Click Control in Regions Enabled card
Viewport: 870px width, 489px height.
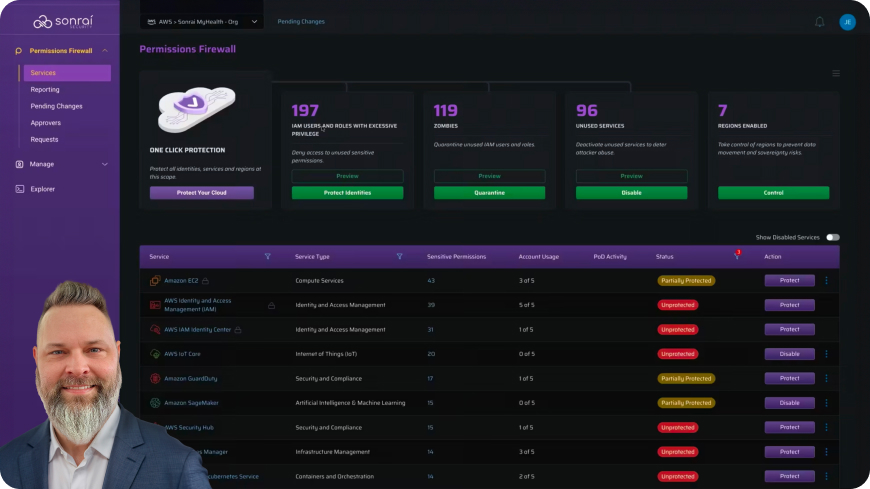pyautogui.click(x=773, y=193)
